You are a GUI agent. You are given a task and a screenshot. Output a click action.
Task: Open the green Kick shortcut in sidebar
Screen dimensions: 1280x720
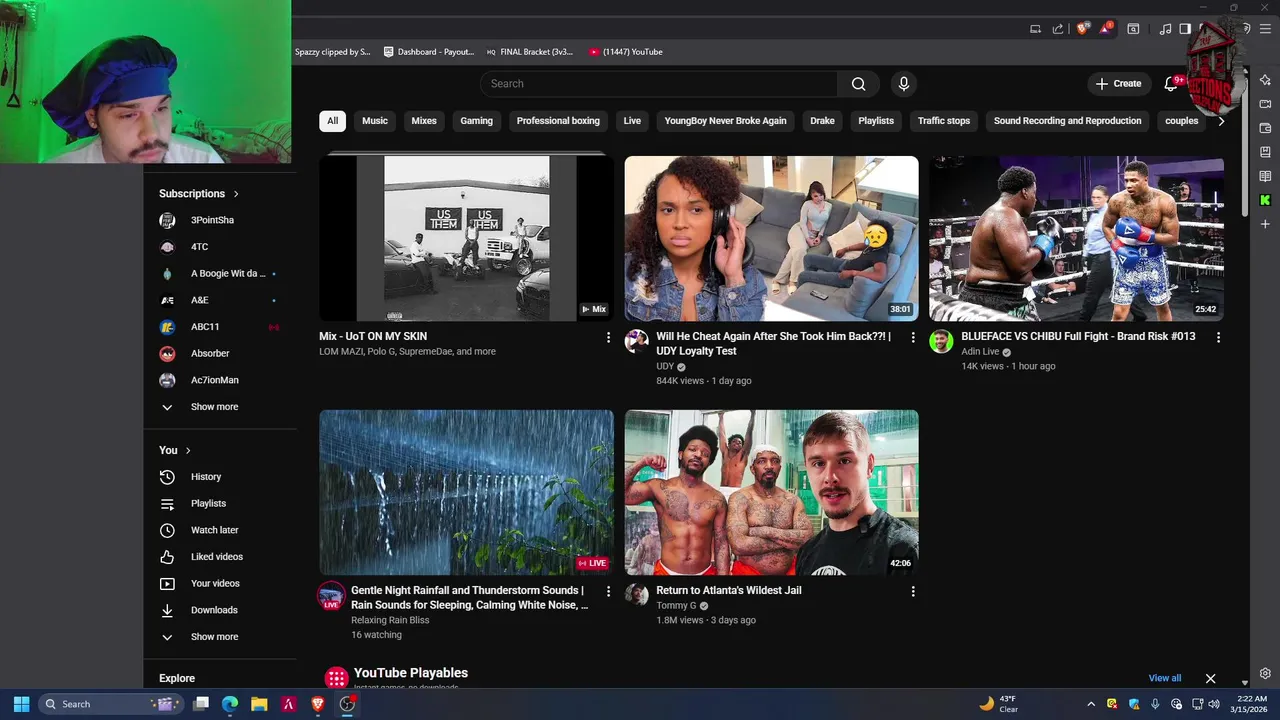click(1265, 200)
